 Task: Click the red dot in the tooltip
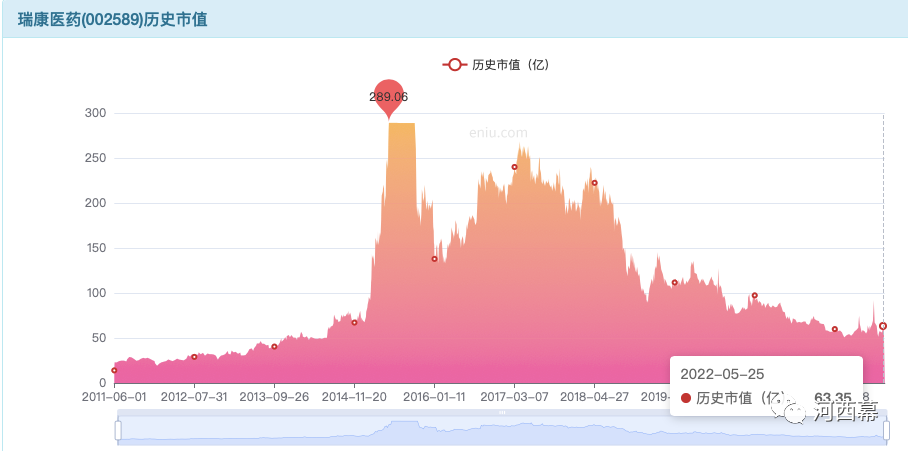coord(686,398)
